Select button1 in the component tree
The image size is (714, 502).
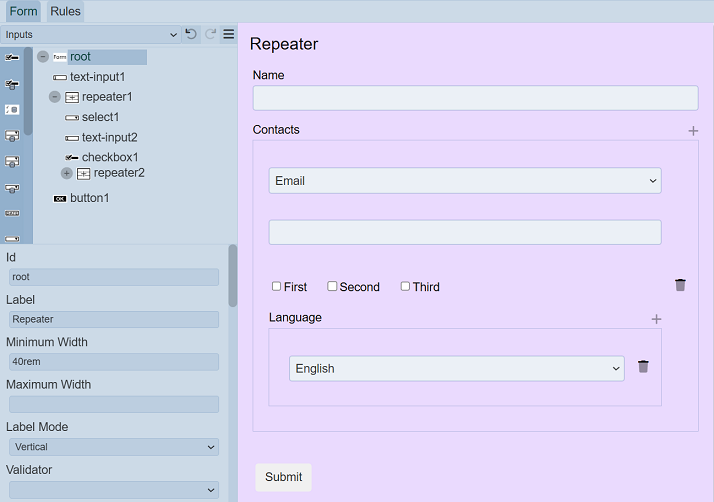click(89, 198)
